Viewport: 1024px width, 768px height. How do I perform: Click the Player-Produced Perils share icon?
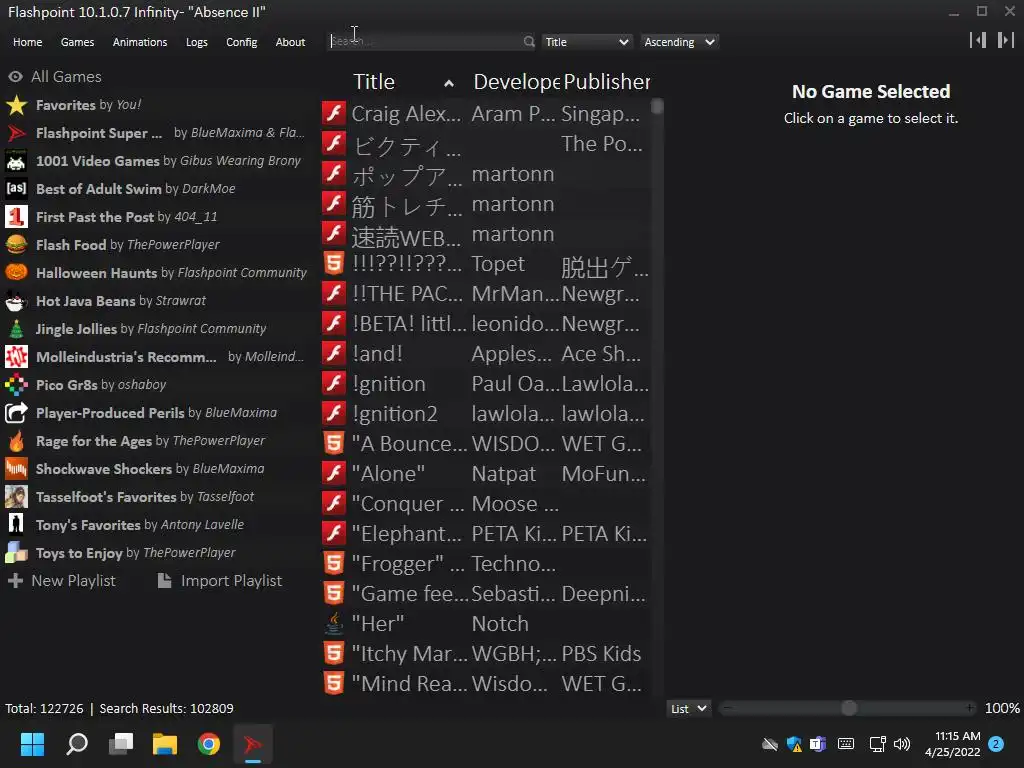pyautogui.click(x=16, y=413)
